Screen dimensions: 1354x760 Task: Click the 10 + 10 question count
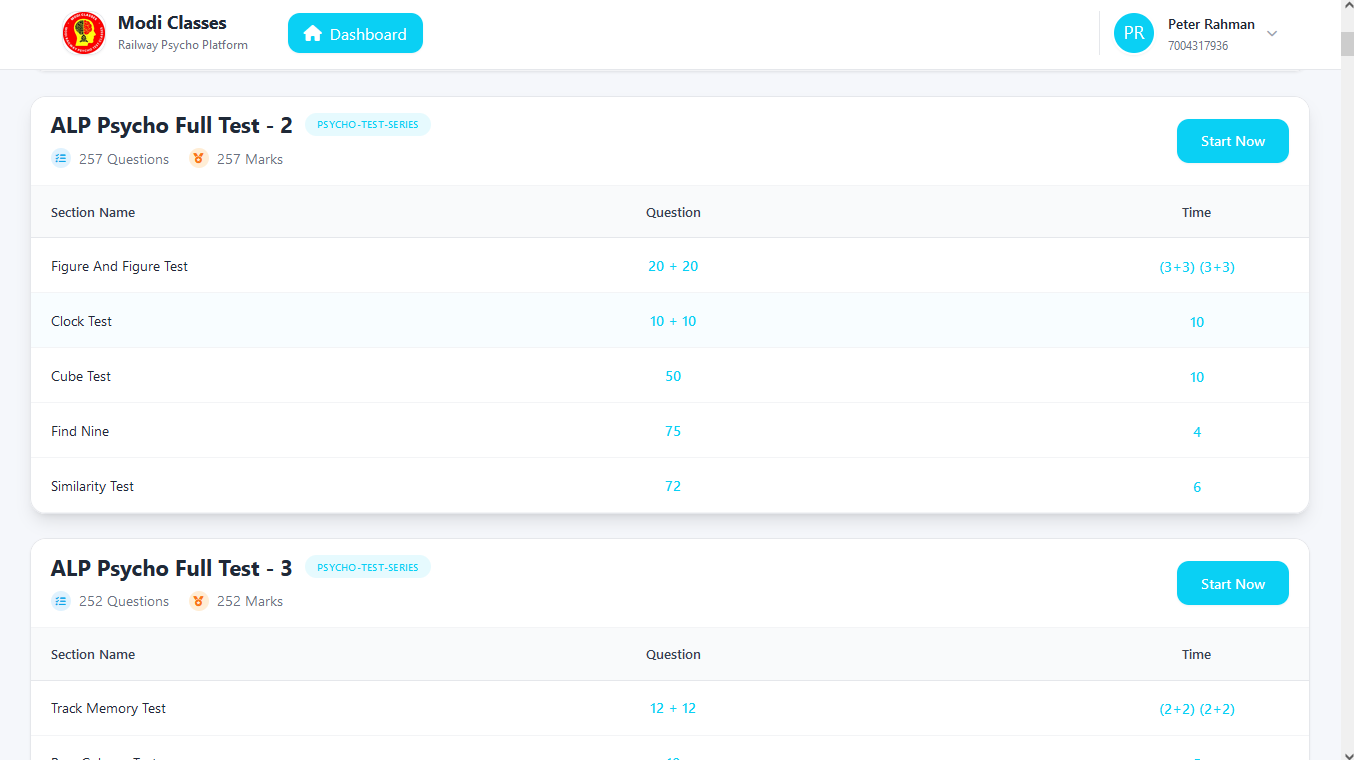(673, 321)
